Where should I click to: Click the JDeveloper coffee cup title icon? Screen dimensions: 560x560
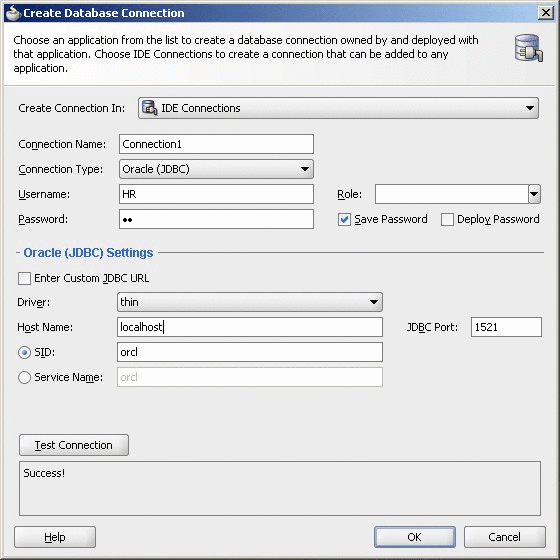[13, 13]
